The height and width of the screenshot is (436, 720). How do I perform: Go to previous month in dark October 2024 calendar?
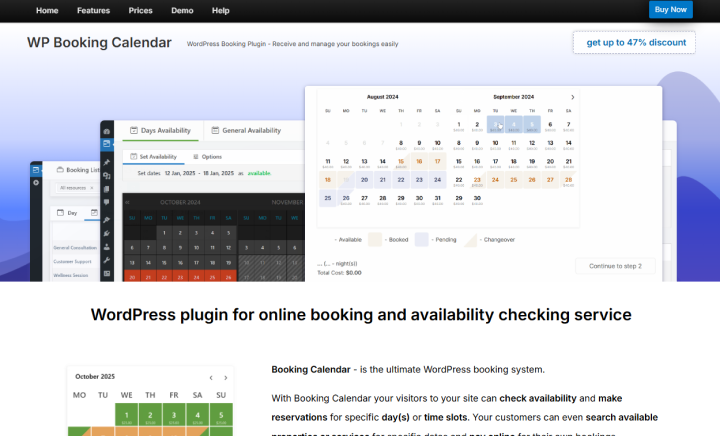click(x=128, y=202)
